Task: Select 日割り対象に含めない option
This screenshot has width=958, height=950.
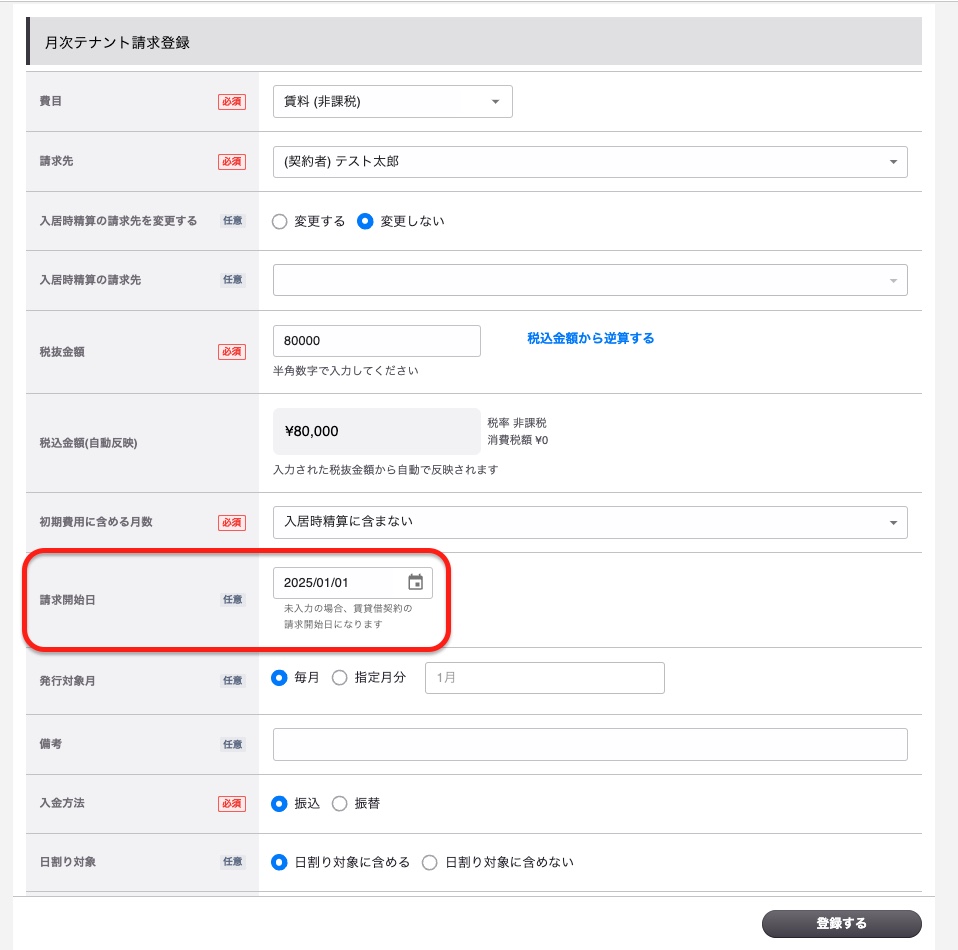Action: click(430, 862)
